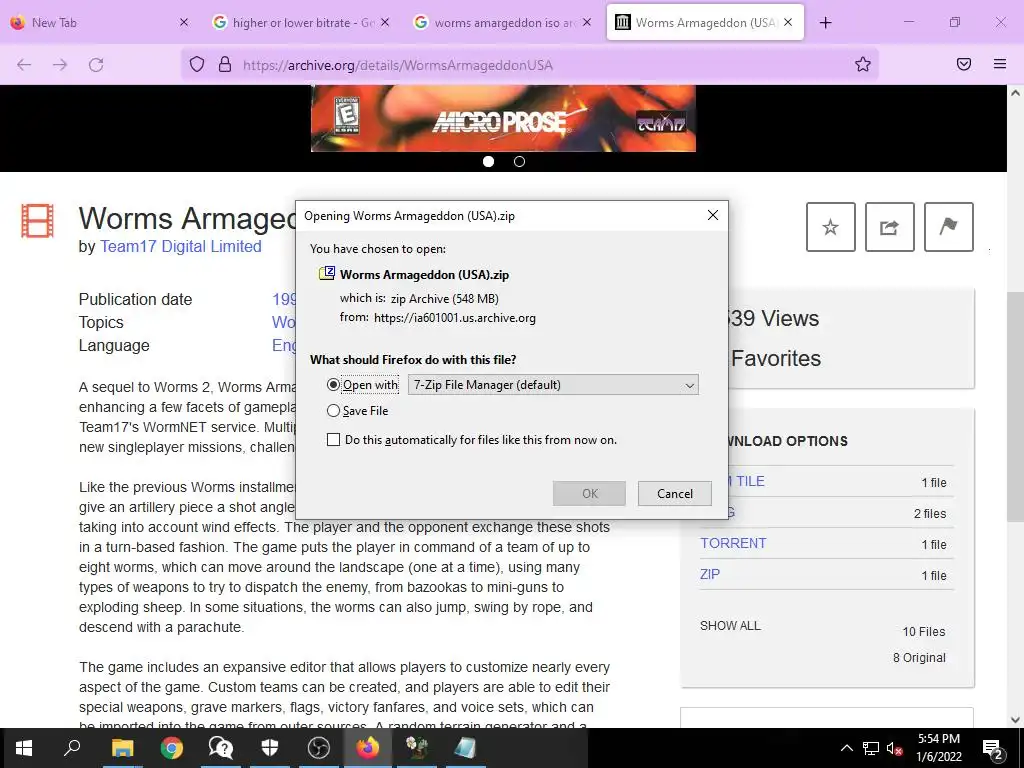This screenshot has width=1024, height=768.
Task: Open a new tab with plus button
Action: 825,23
